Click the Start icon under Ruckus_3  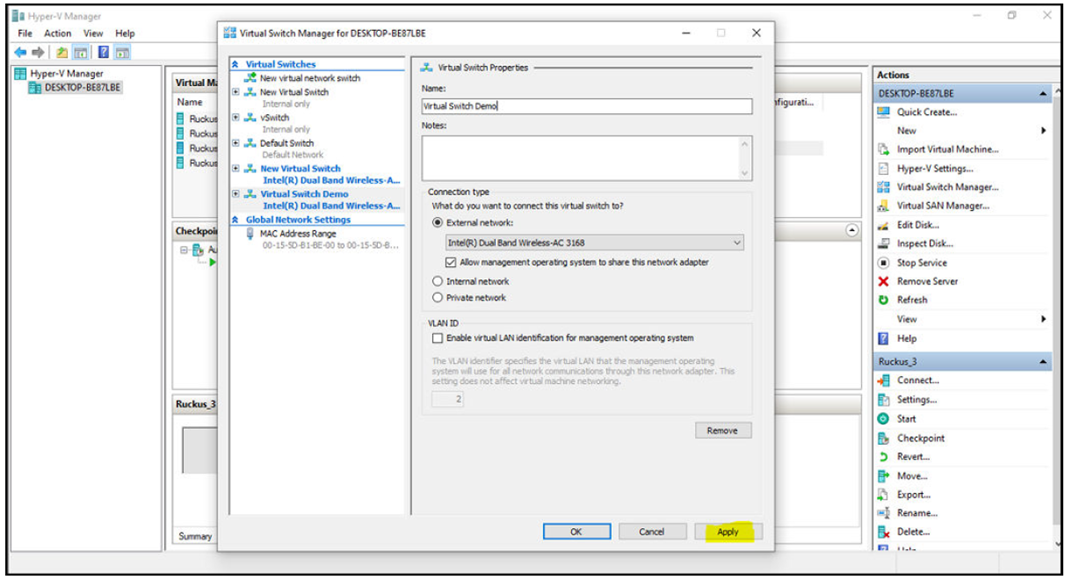pos(883,419)
